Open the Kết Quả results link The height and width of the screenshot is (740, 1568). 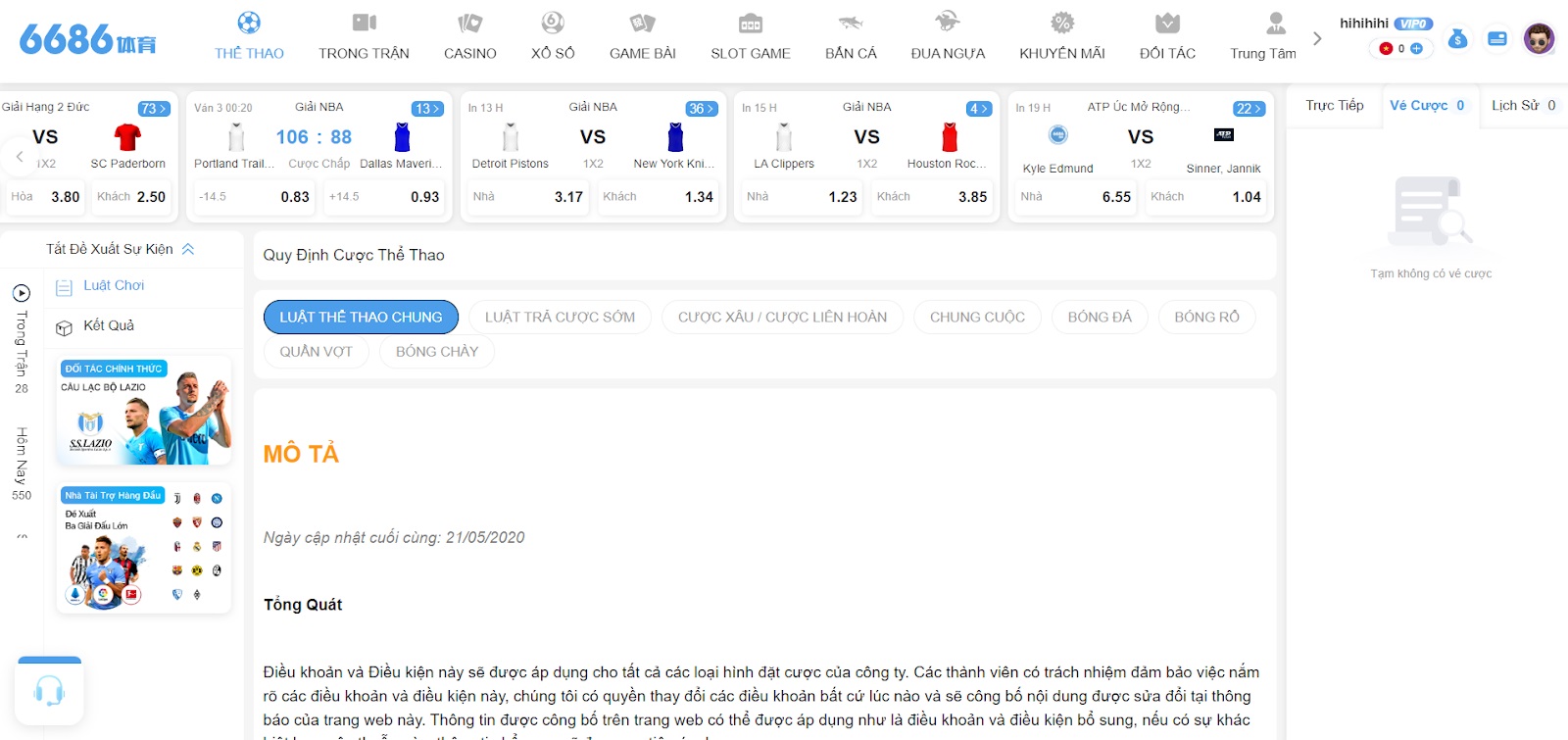point(108,325)
